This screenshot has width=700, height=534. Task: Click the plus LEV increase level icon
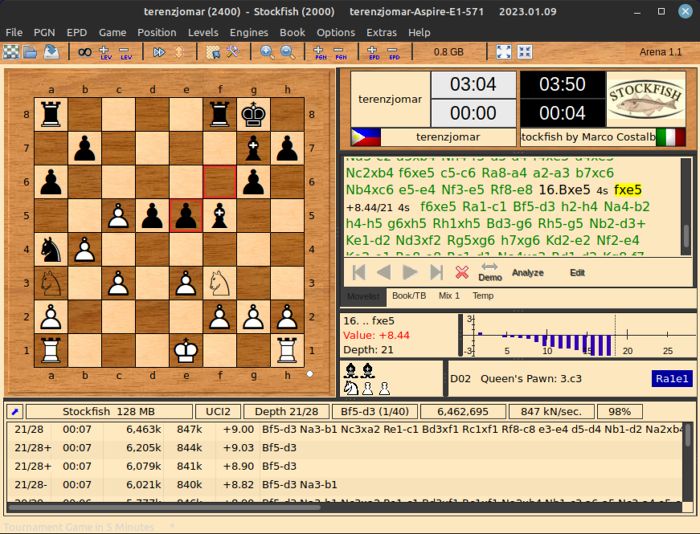point(105,53)
